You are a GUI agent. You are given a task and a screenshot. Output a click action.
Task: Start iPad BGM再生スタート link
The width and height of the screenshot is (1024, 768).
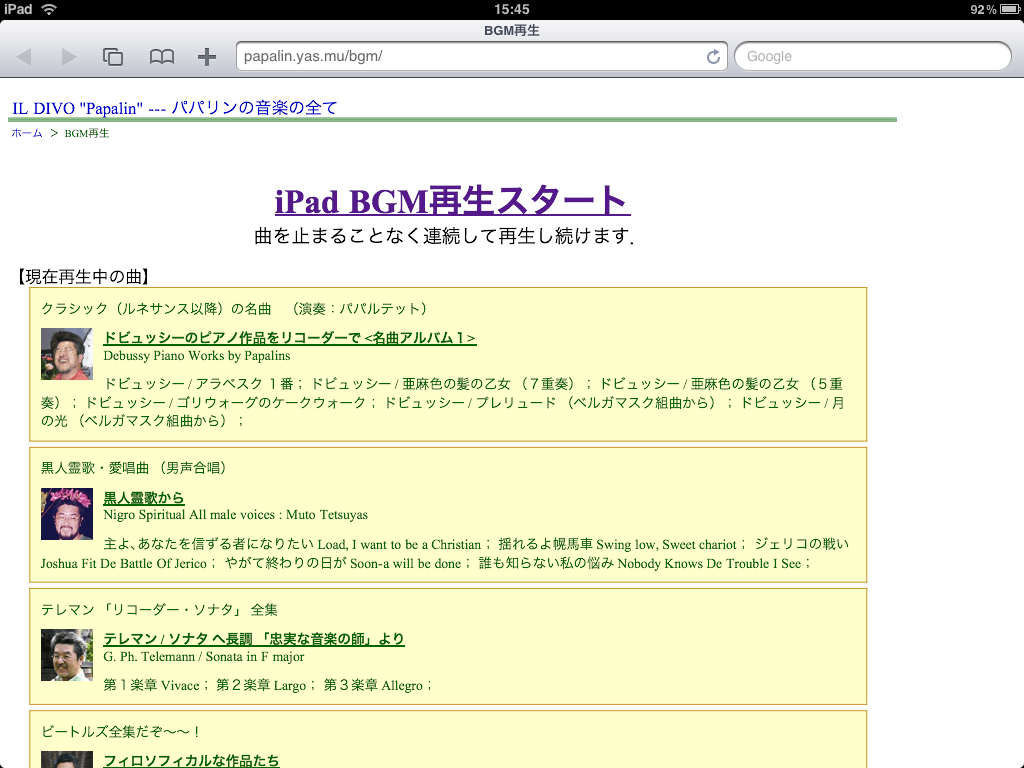coord(453,200)
